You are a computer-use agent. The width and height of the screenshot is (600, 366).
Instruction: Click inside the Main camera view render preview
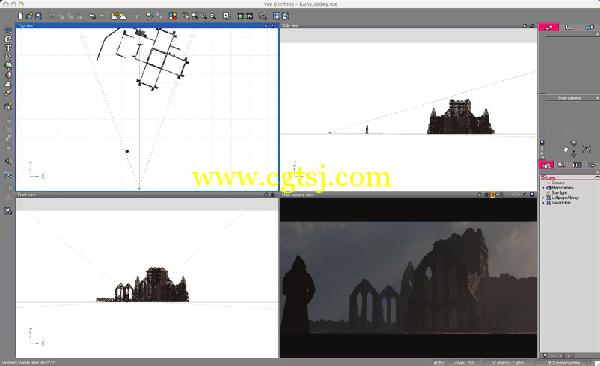pyautogui.click(x=408, y=278)
